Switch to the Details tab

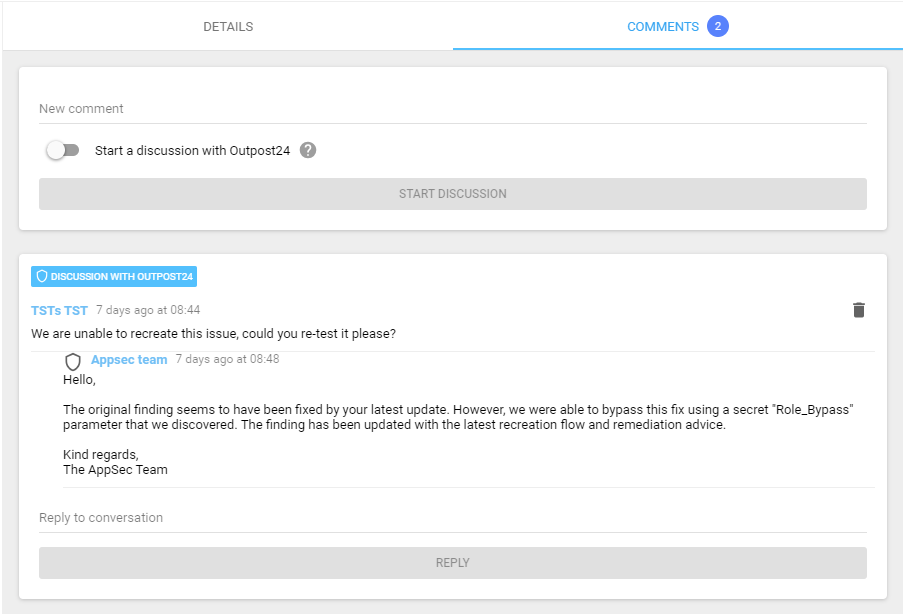tap(228, 27)
